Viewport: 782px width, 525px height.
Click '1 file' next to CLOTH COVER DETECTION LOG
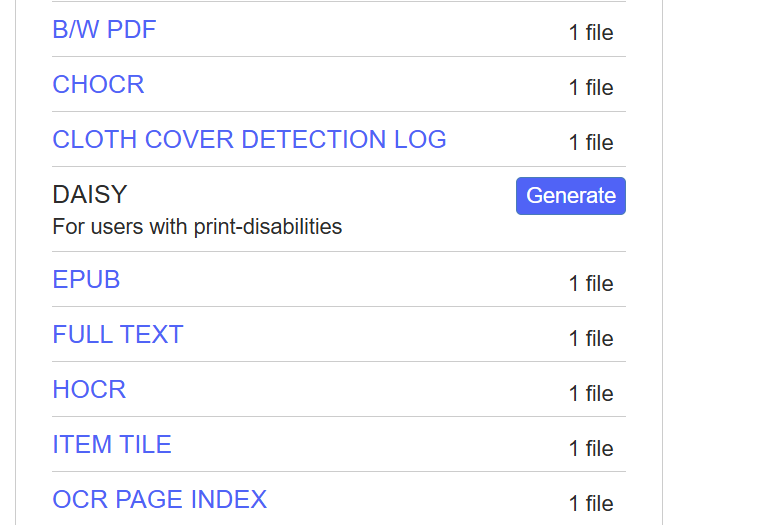click(590, 143)
